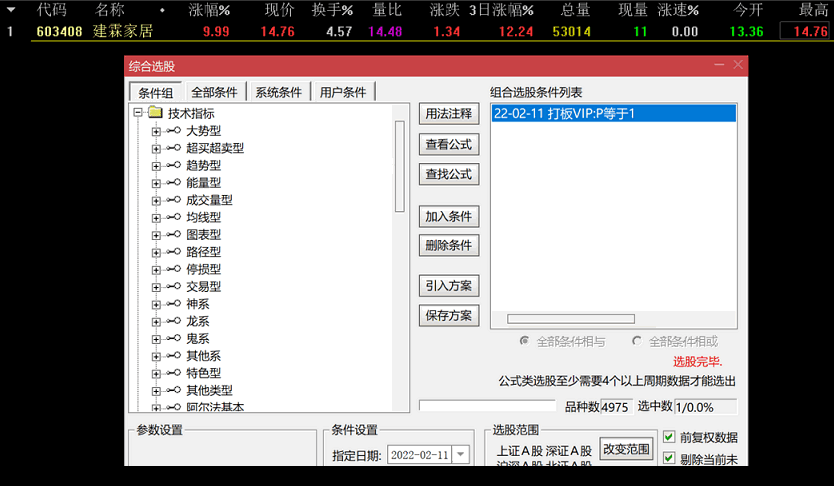Open the 指定日期 date dropdown
Viewport: 834px width, 486px height.
pos(461,455)
